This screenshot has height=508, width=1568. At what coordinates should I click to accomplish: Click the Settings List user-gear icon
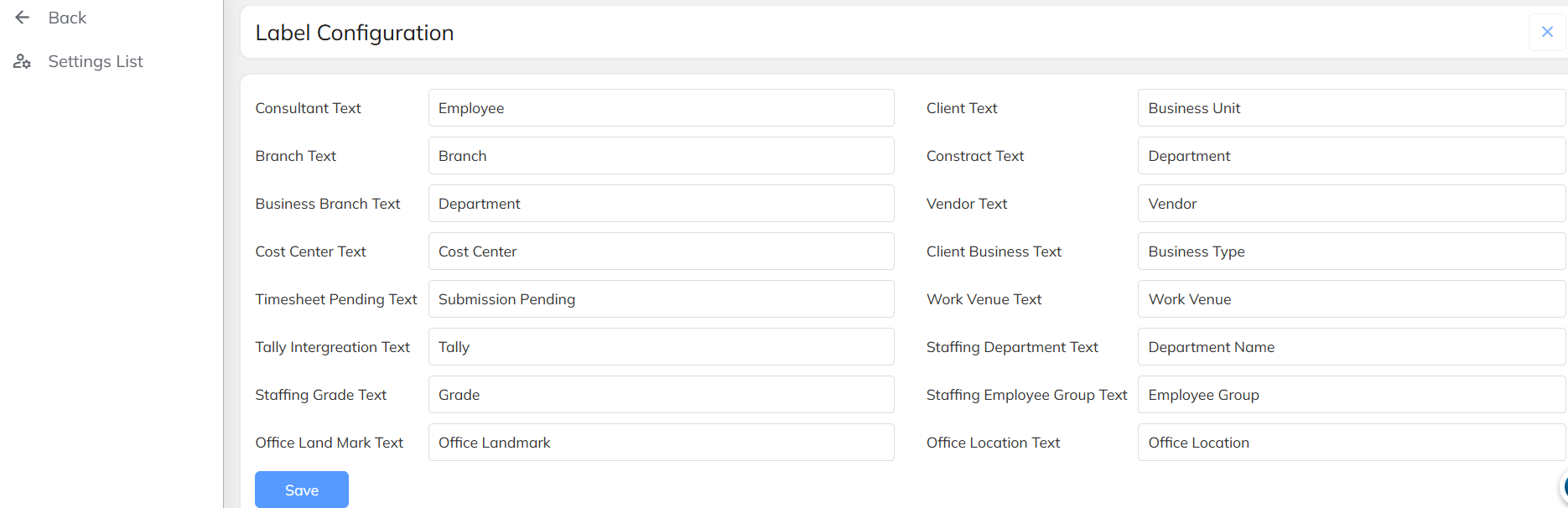(22, 61)
